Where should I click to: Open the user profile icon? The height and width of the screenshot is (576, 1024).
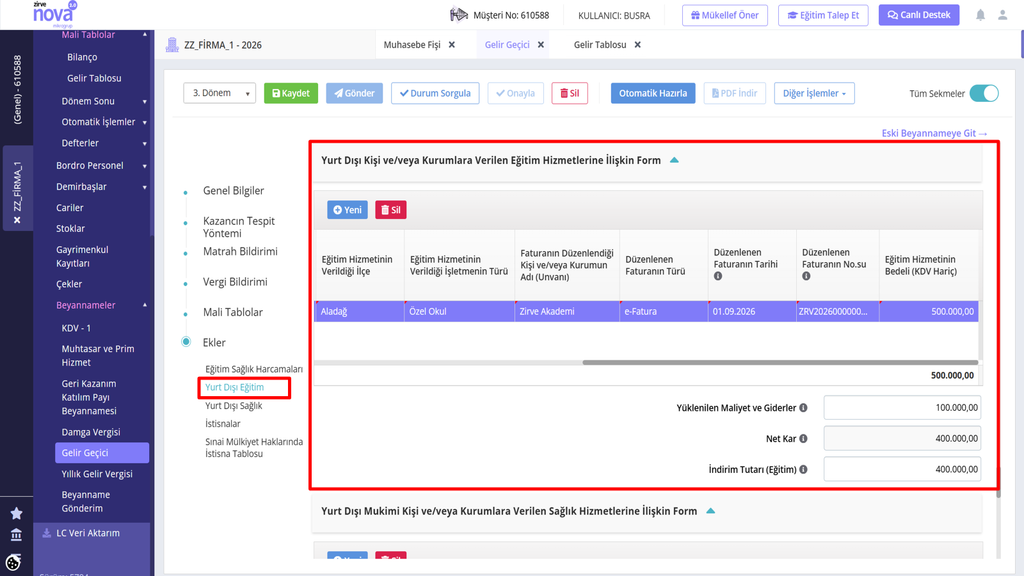[1002, 15]
